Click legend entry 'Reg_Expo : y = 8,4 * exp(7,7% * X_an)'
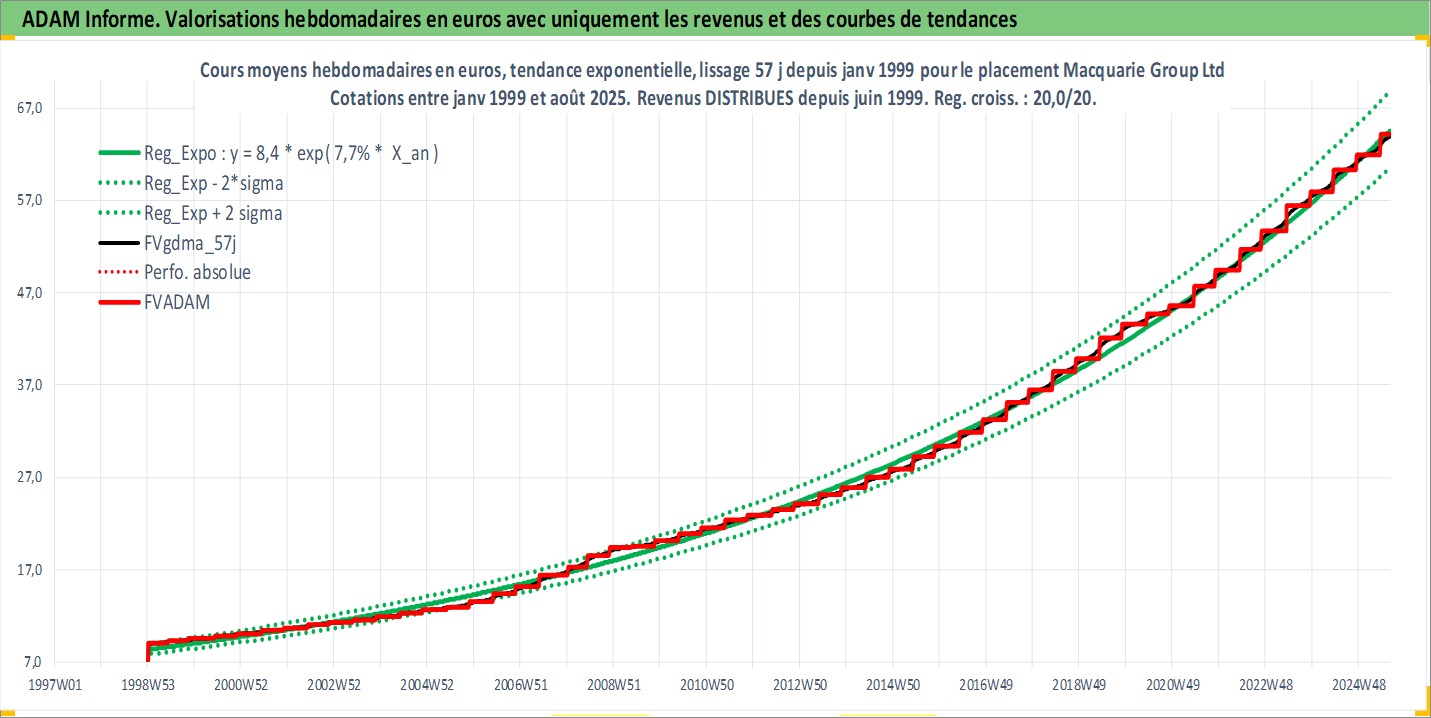1431x718 pixels. point(292,154)
